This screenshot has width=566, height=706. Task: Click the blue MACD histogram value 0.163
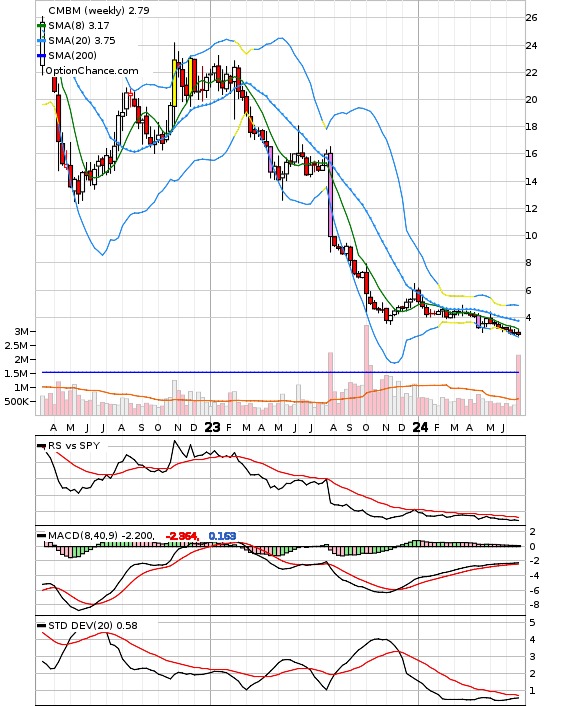pyautogui.click(x=222, y=536)
